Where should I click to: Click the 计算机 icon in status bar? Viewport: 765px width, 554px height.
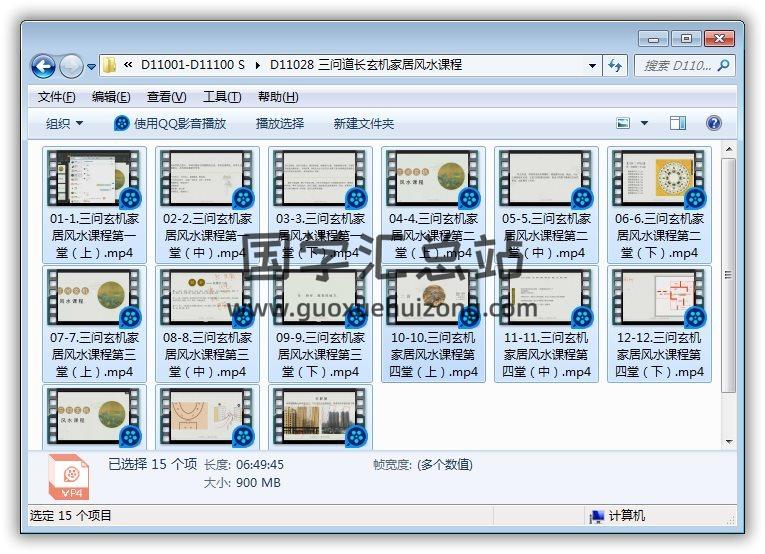point(597,516)
